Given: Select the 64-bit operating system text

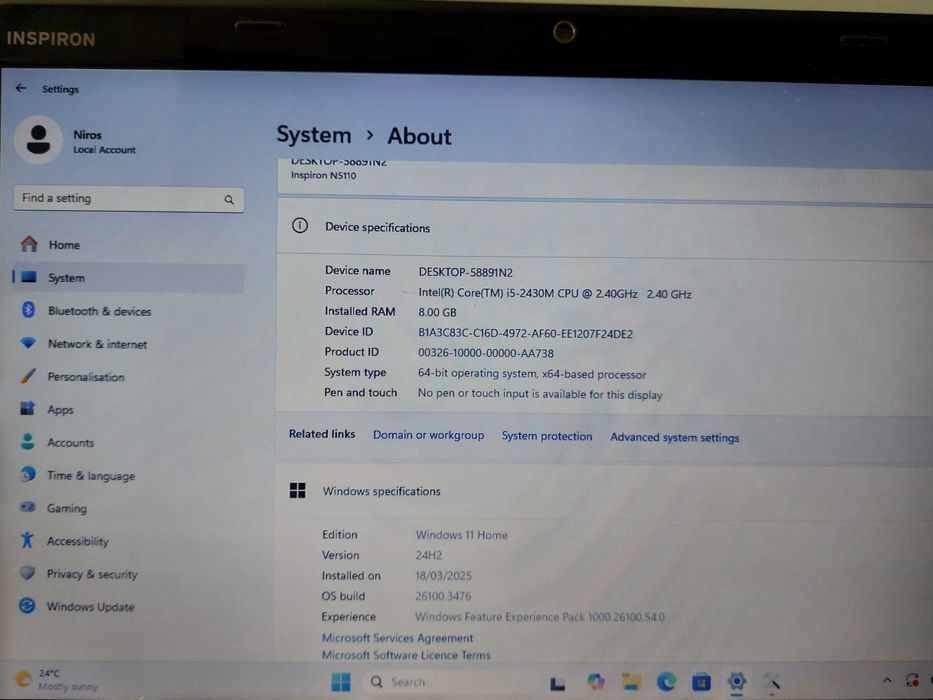Looking at the screenshot, I should [531, 374].
